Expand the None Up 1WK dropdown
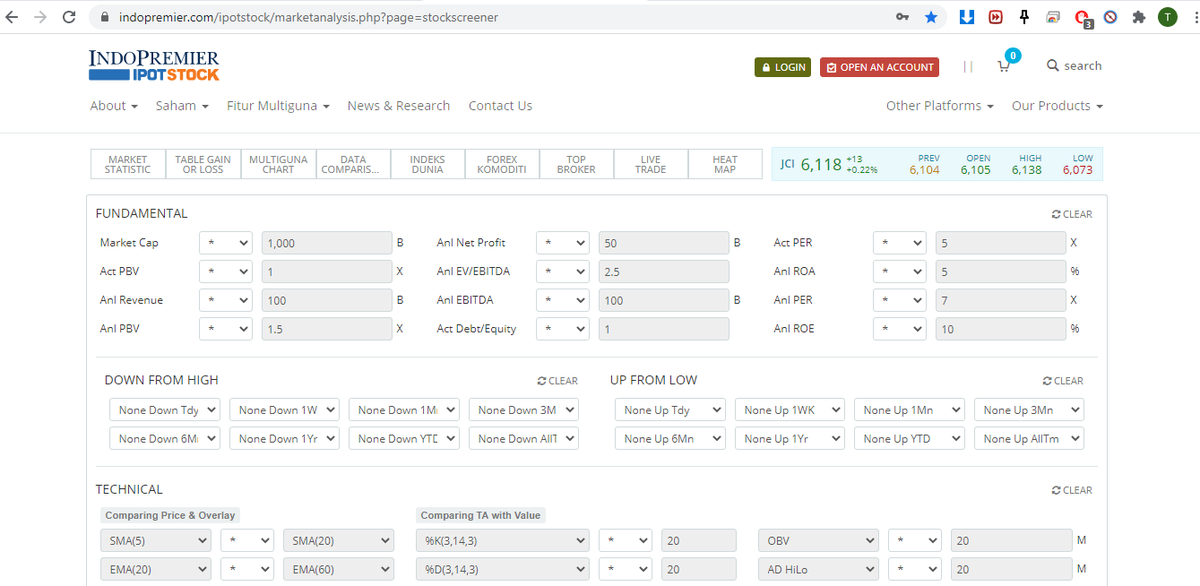 click(789, 410)
